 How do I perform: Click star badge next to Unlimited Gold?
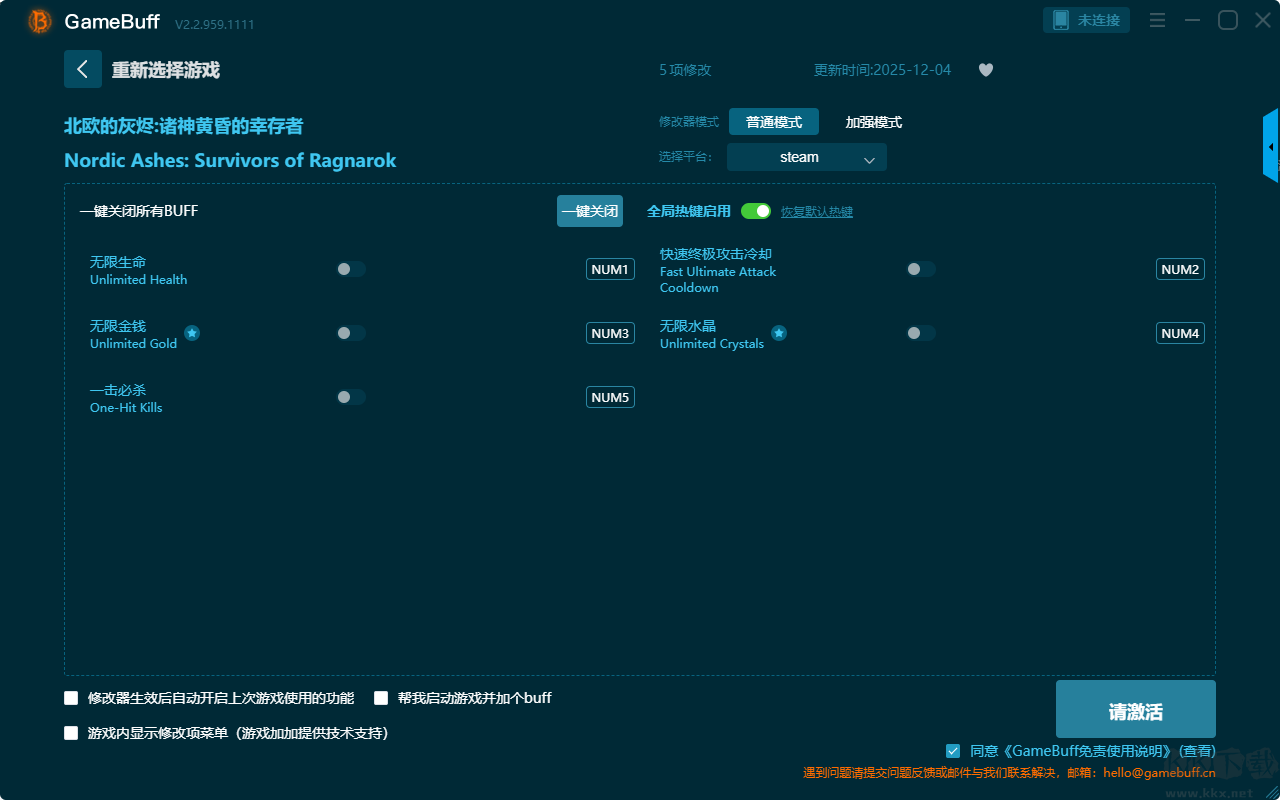pos(192,333)
